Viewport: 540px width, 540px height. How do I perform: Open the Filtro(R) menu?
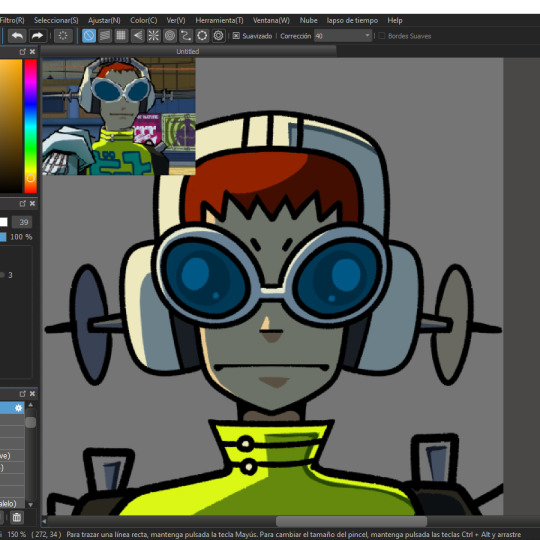[12, 20]
